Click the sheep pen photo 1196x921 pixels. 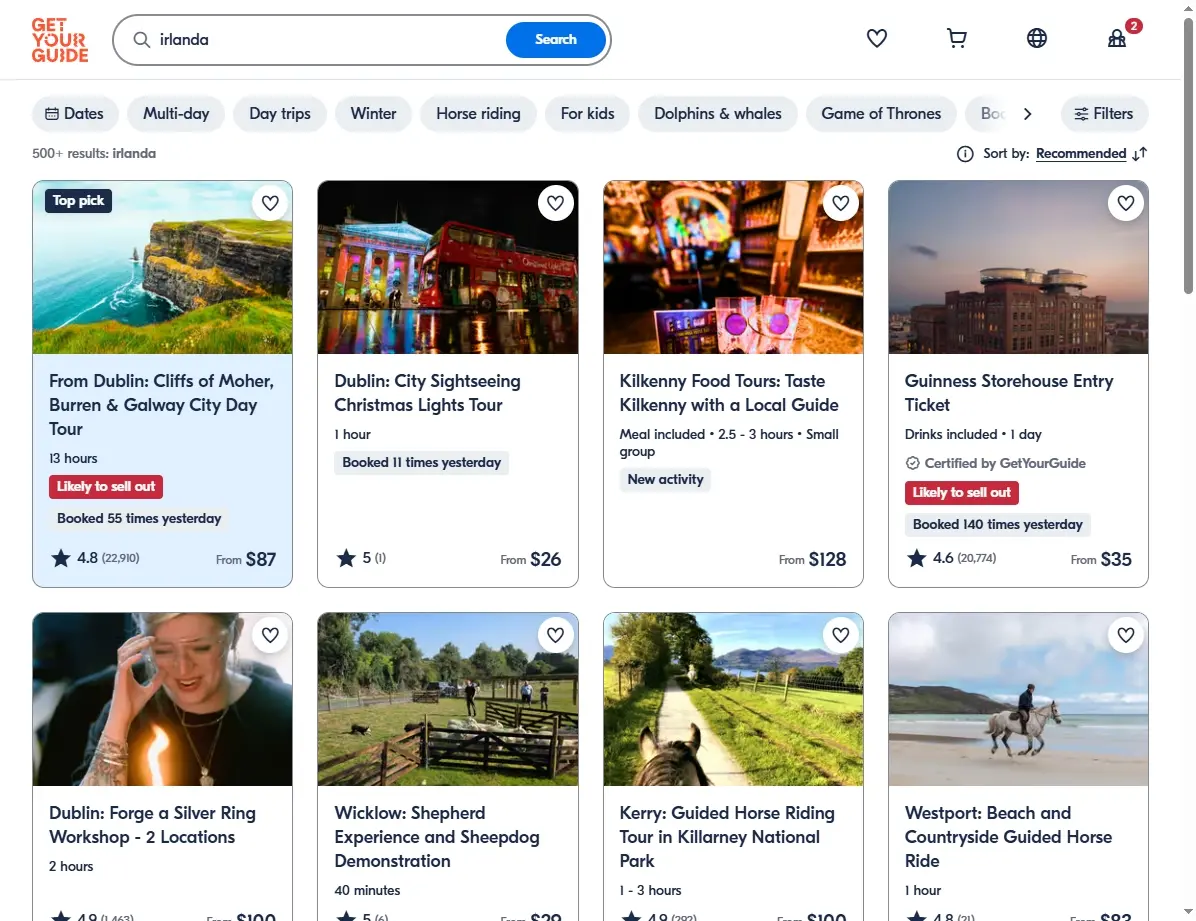tap(448, 699)
